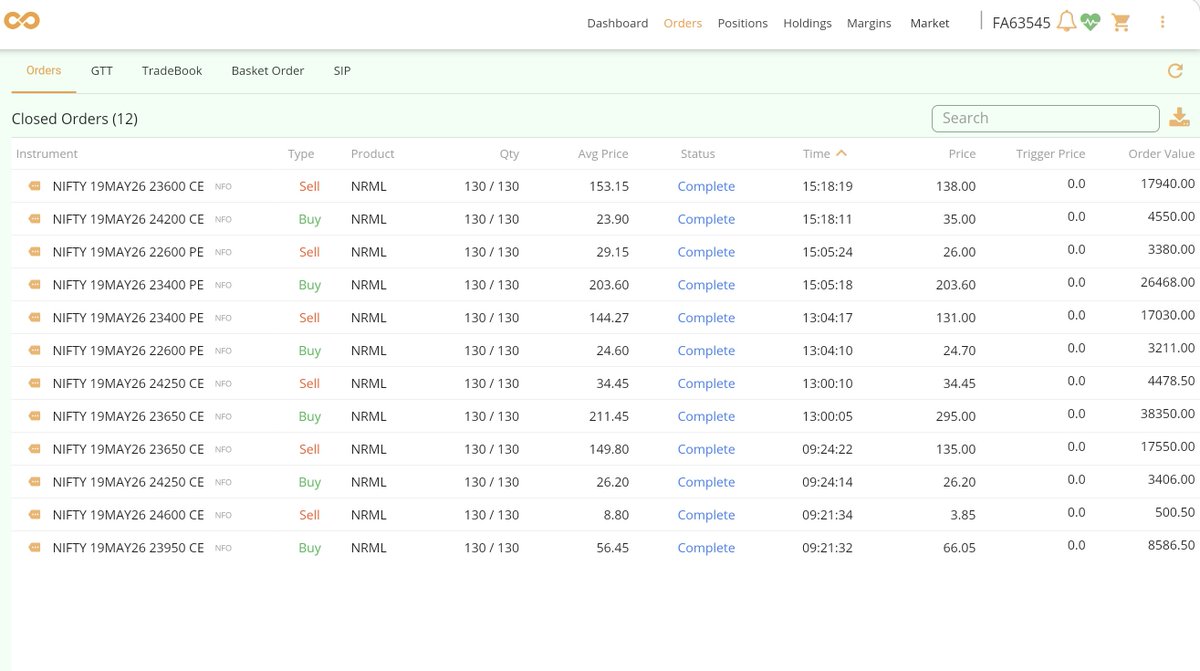Image resolution: width=1200 pixels, height=671 pixels.
Task: Click Complete status of 24600 CE order
Action: point(706,515)
